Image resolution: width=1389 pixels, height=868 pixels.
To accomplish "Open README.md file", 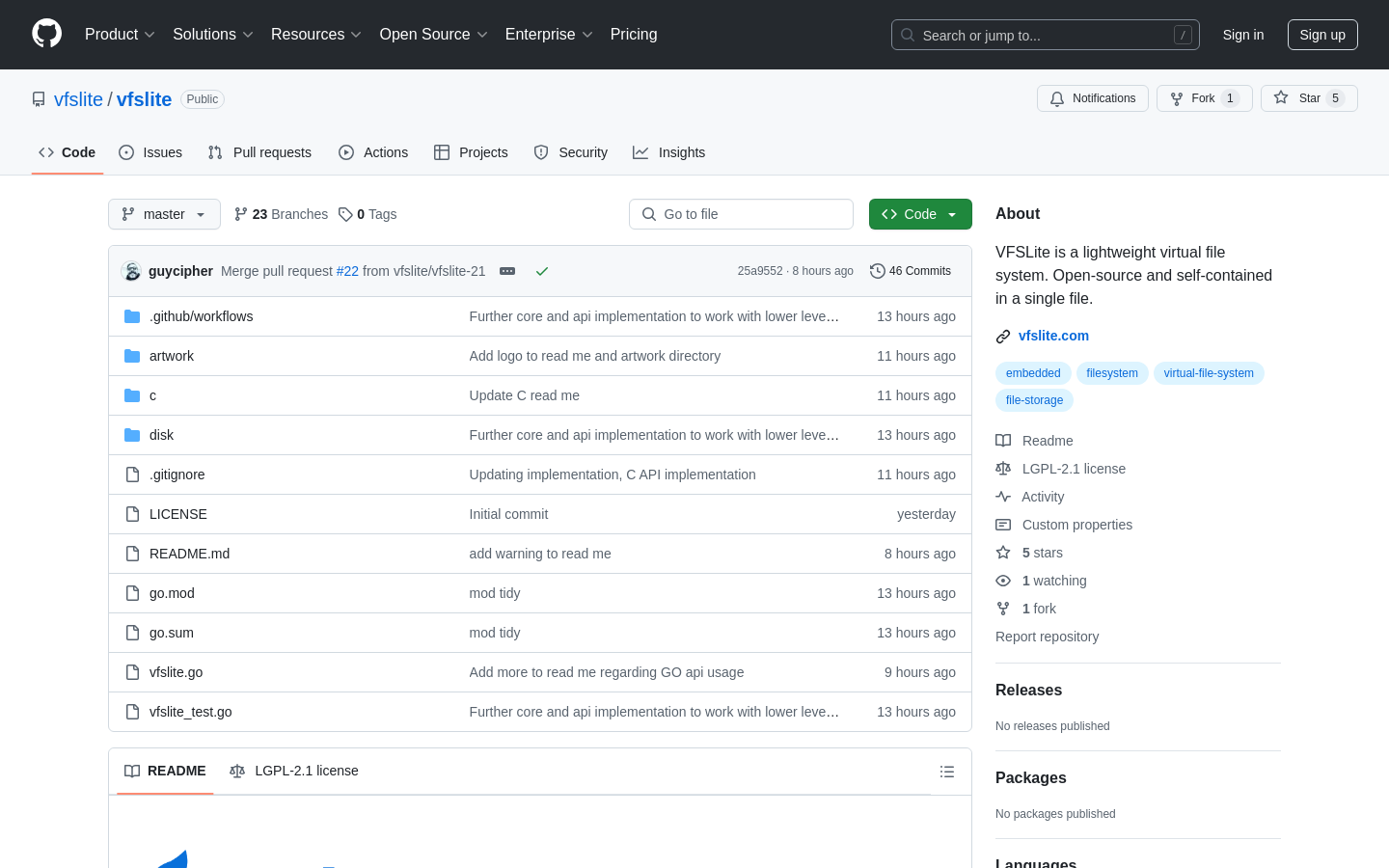I will (189, 554).
